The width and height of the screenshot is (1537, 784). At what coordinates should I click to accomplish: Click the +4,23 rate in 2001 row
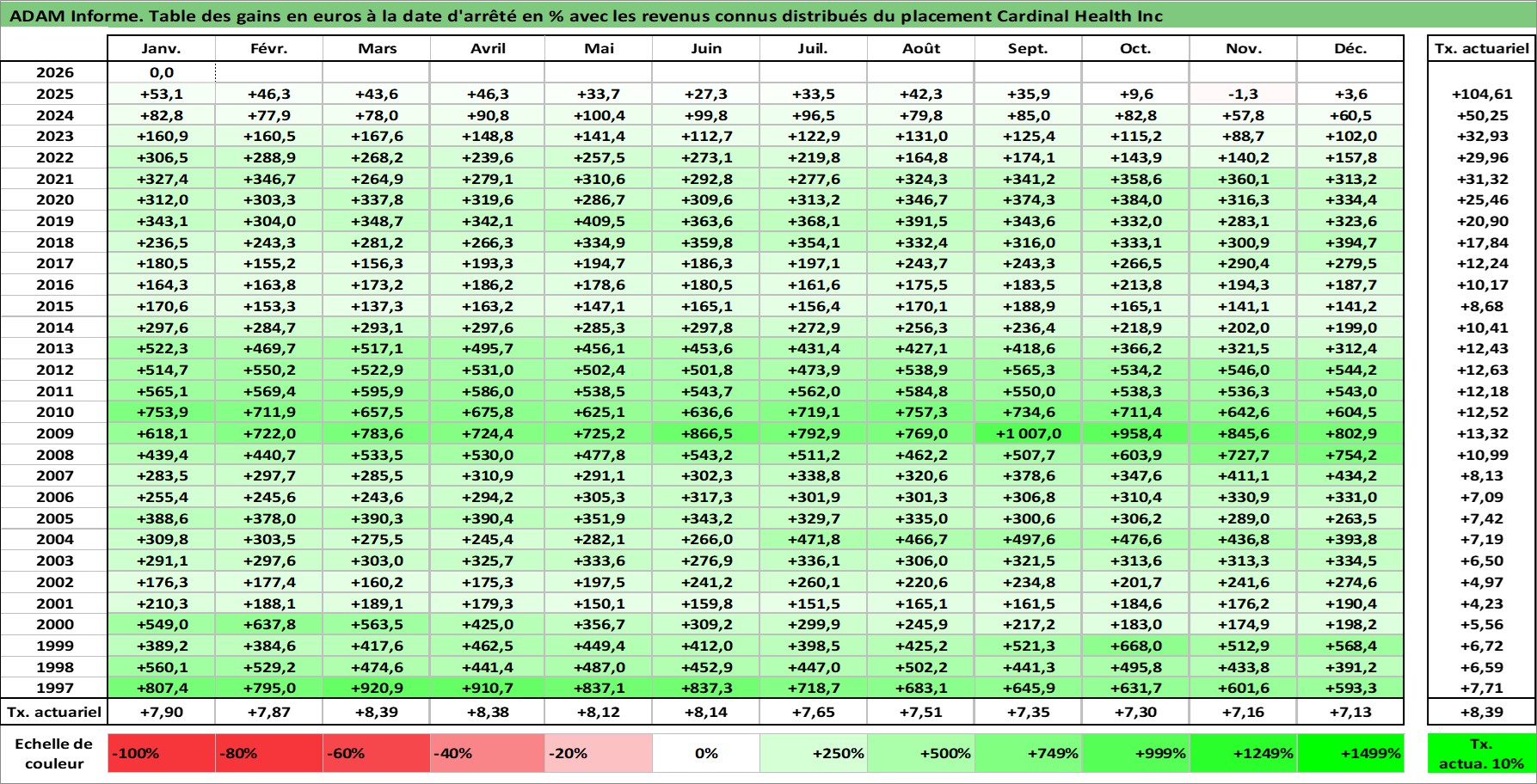point(1481,603)
